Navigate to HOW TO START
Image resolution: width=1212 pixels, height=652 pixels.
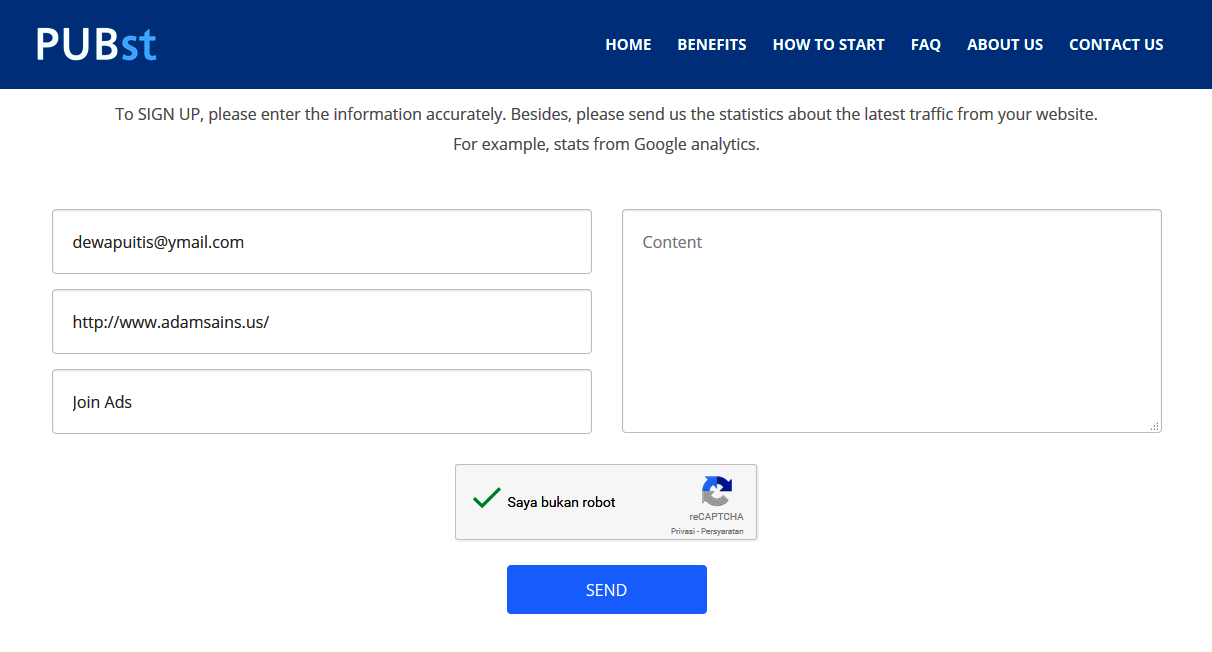point(828,45)
